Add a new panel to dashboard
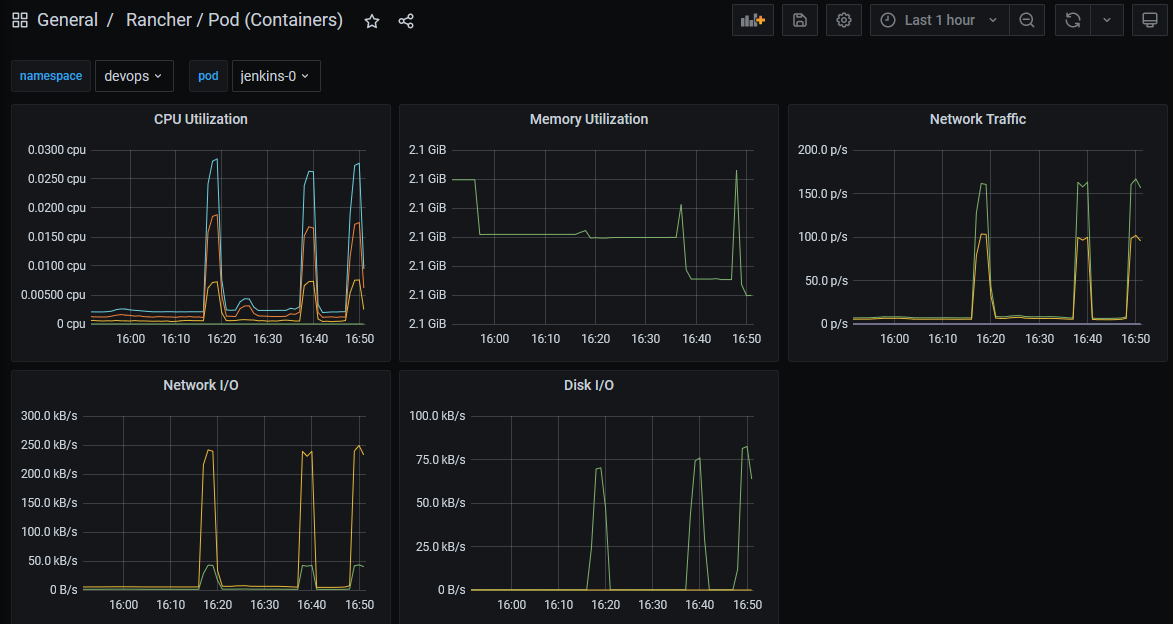The height and width of the screenshot is (624, 1173). pyautogui.click(x=753, y=20)
